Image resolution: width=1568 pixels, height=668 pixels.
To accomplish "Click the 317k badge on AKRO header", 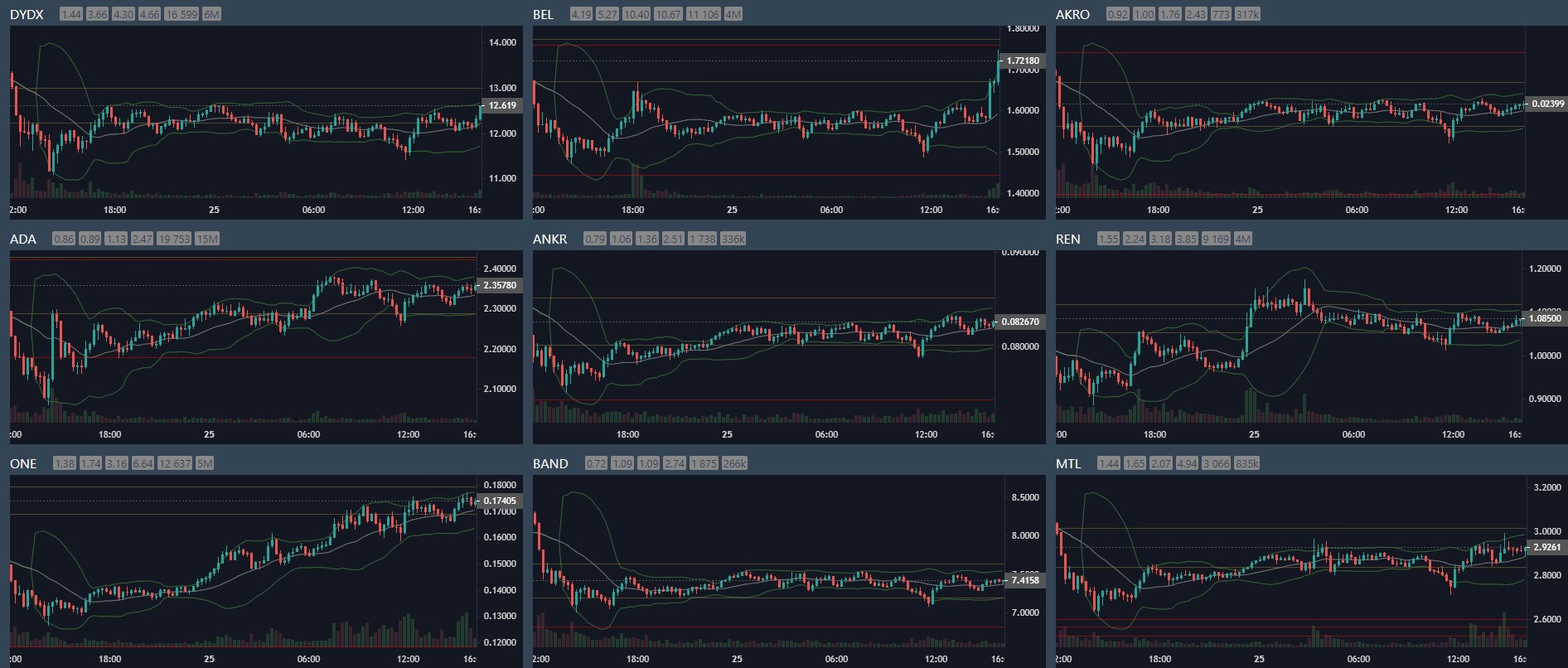I will (1247, 14).
